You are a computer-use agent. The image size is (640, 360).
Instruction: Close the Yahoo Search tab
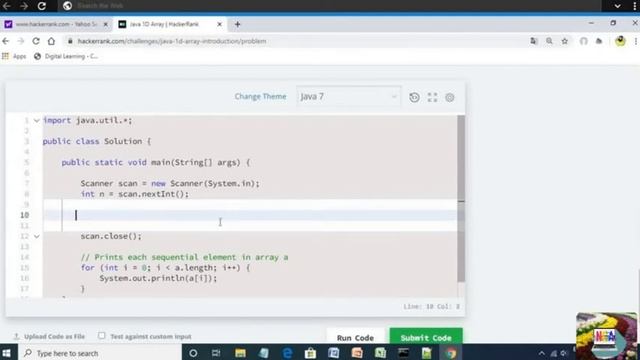tap(106, 24)
